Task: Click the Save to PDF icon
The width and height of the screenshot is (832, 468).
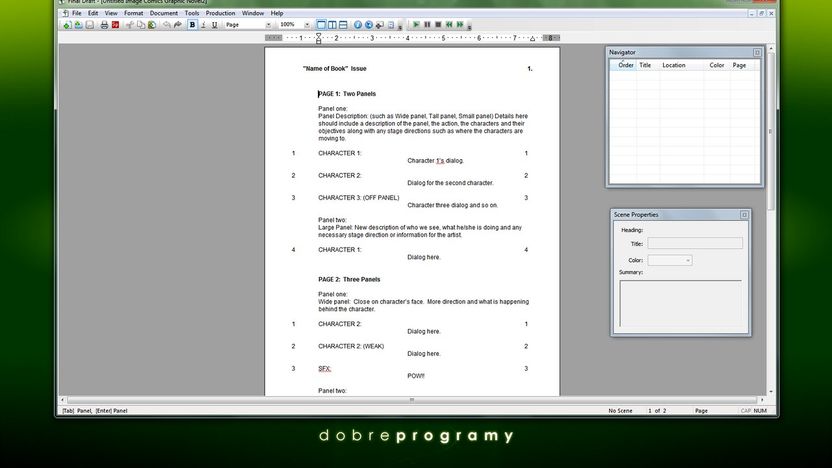Action: (115, 25)
